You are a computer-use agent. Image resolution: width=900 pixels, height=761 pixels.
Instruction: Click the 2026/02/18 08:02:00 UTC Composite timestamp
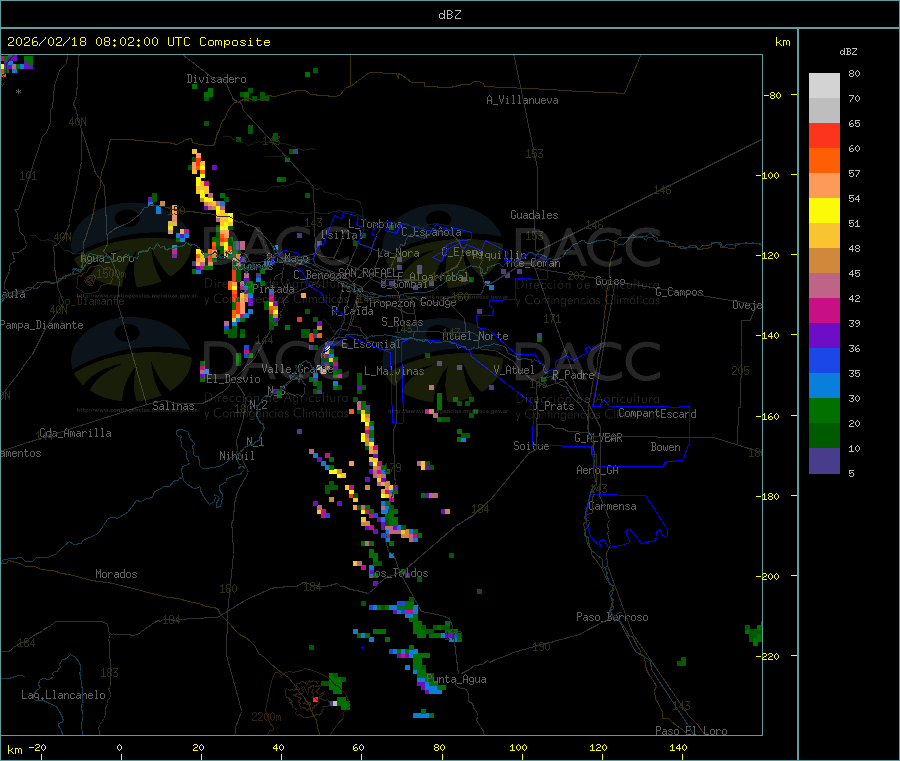[138, 42]
